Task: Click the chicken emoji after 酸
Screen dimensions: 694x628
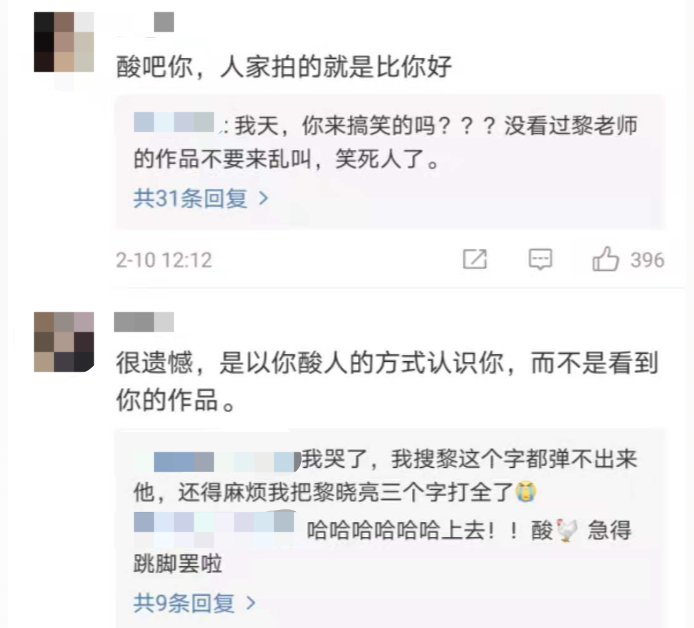Action: tap(567, 530)
